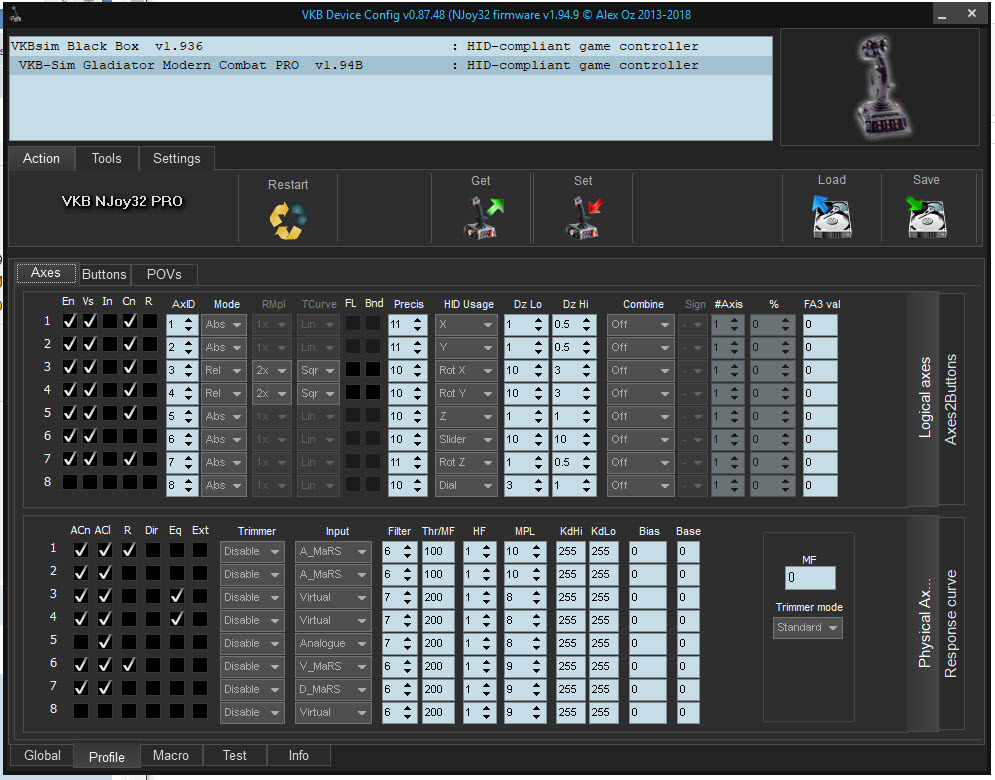Click the Save disk icon

click(x=926, y=217)
